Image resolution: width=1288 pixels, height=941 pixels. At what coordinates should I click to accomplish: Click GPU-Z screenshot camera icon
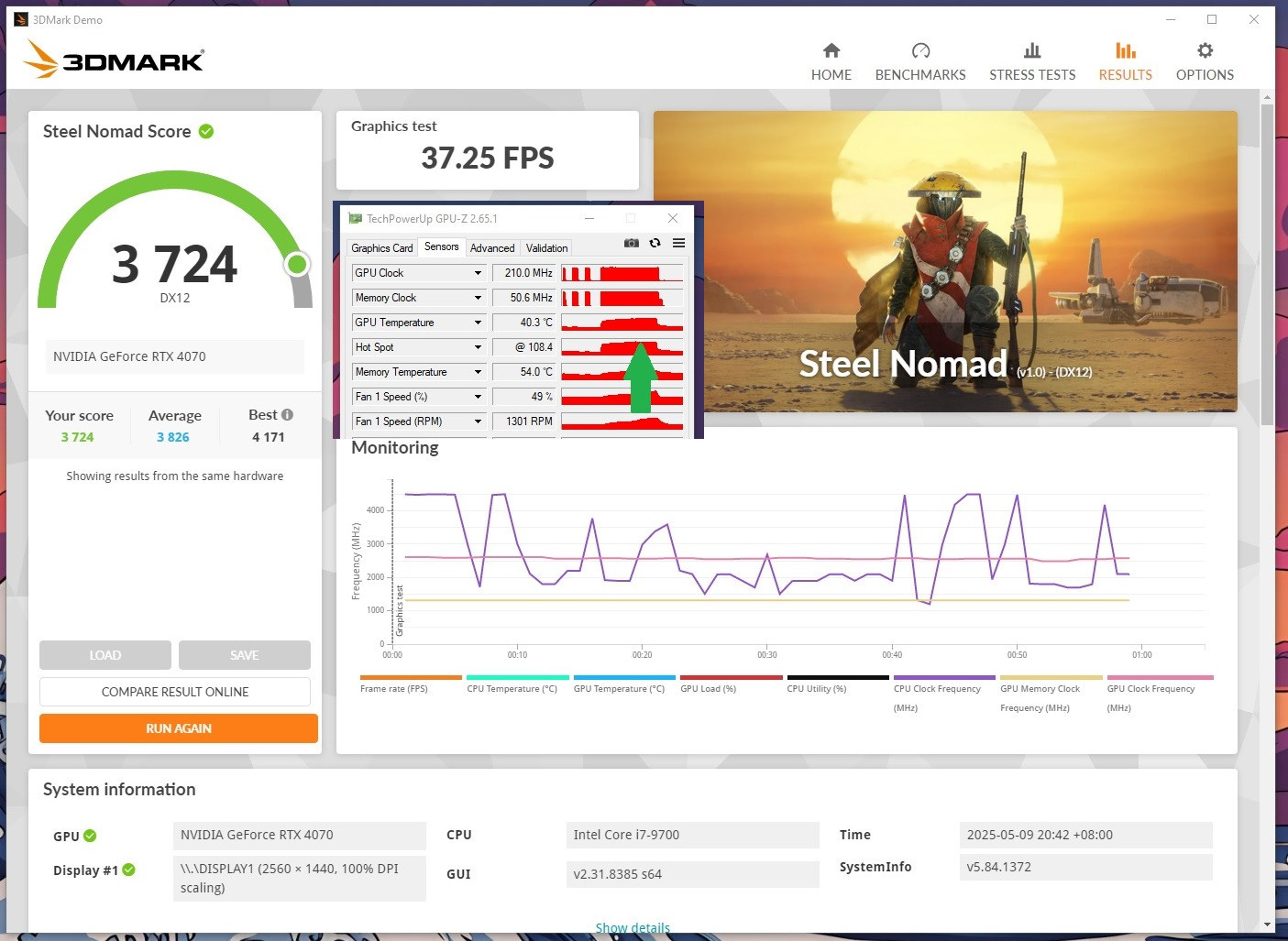(632, 243)
